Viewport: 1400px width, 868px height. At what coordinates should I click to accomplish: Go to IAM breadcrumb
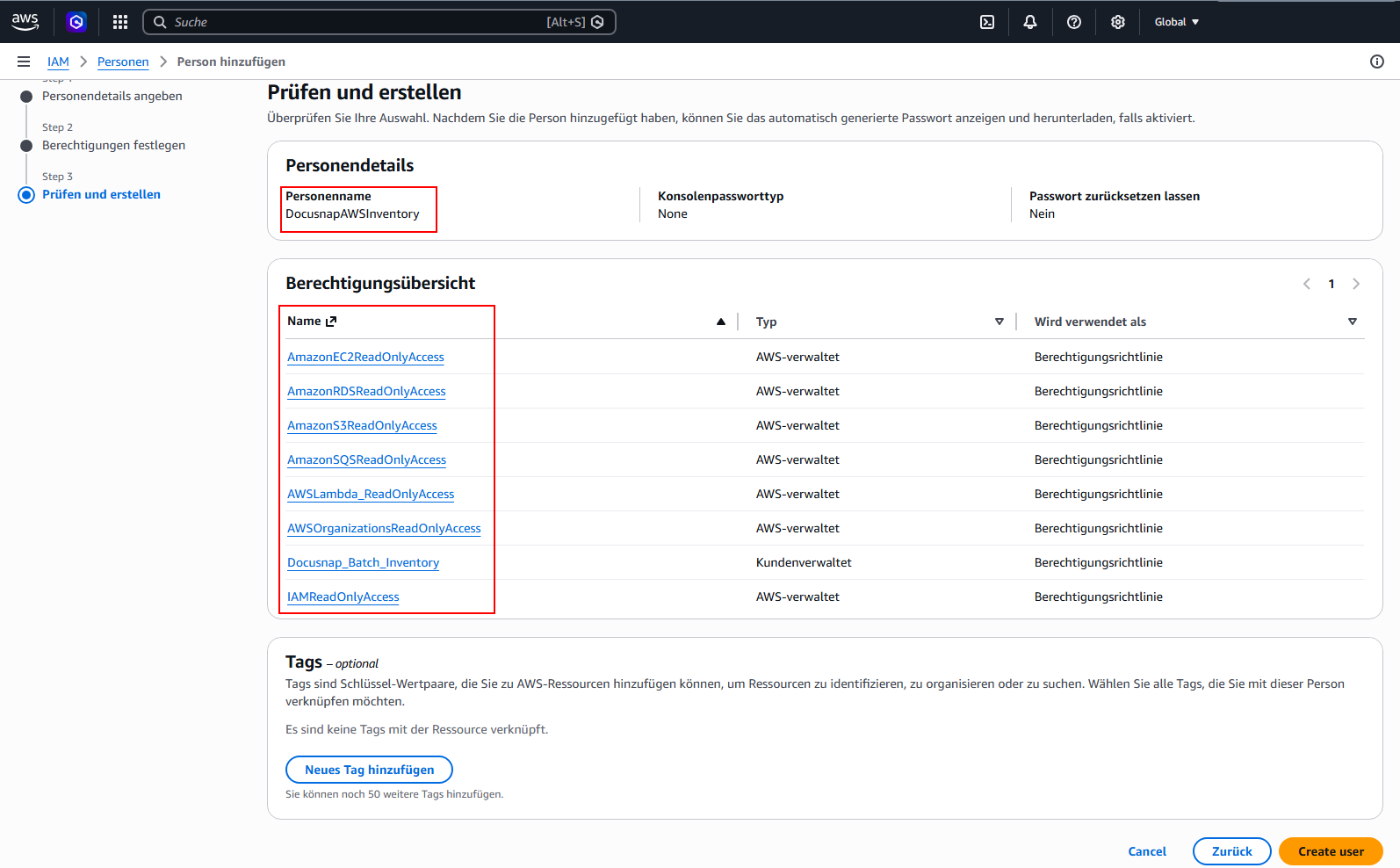point(58,61)
